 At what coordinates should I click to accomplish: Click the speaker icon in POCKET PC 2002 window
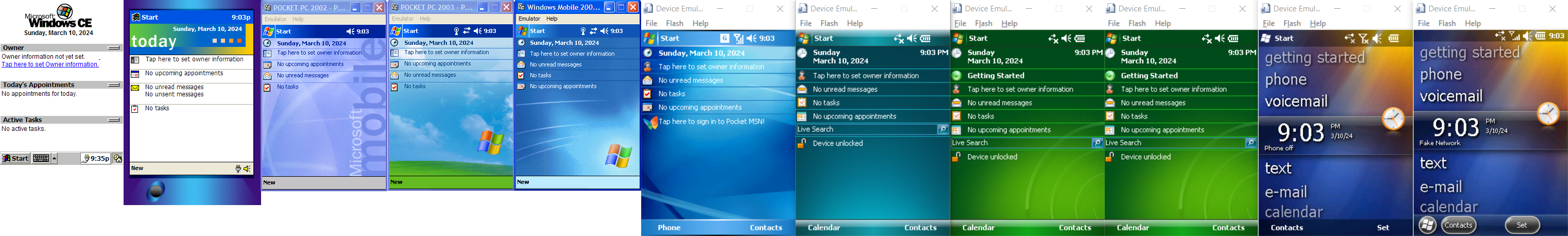click(x=350, y=31)
